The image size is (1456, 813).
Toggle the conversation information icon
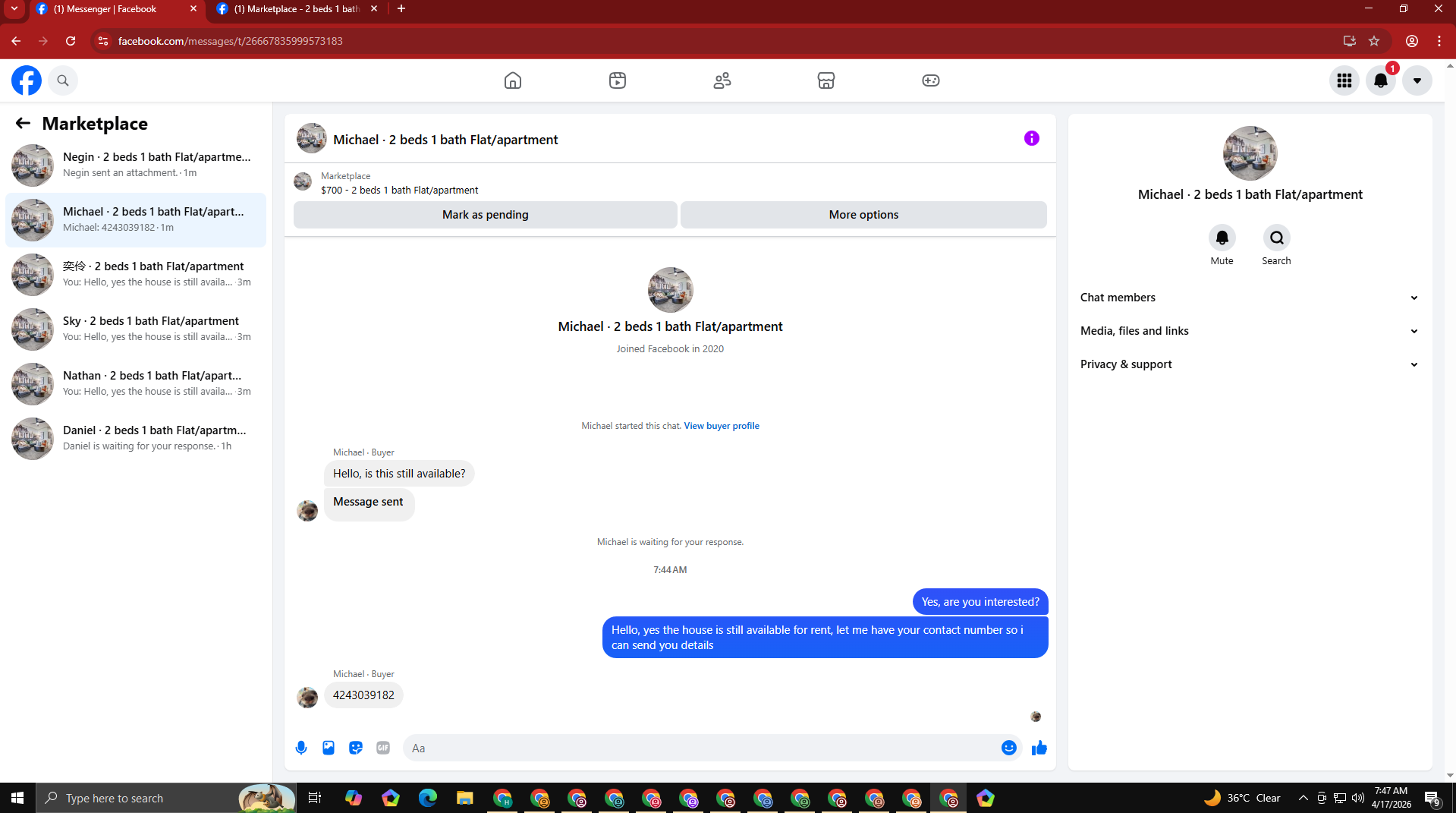pos(1032,138)
